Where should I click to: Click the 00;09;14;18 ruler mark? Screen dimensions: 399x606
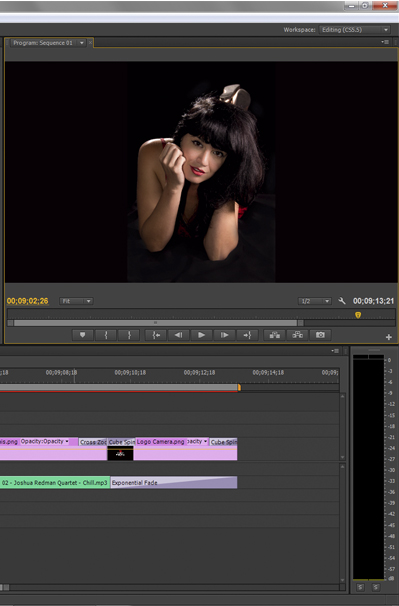click(x=268, y=373)
